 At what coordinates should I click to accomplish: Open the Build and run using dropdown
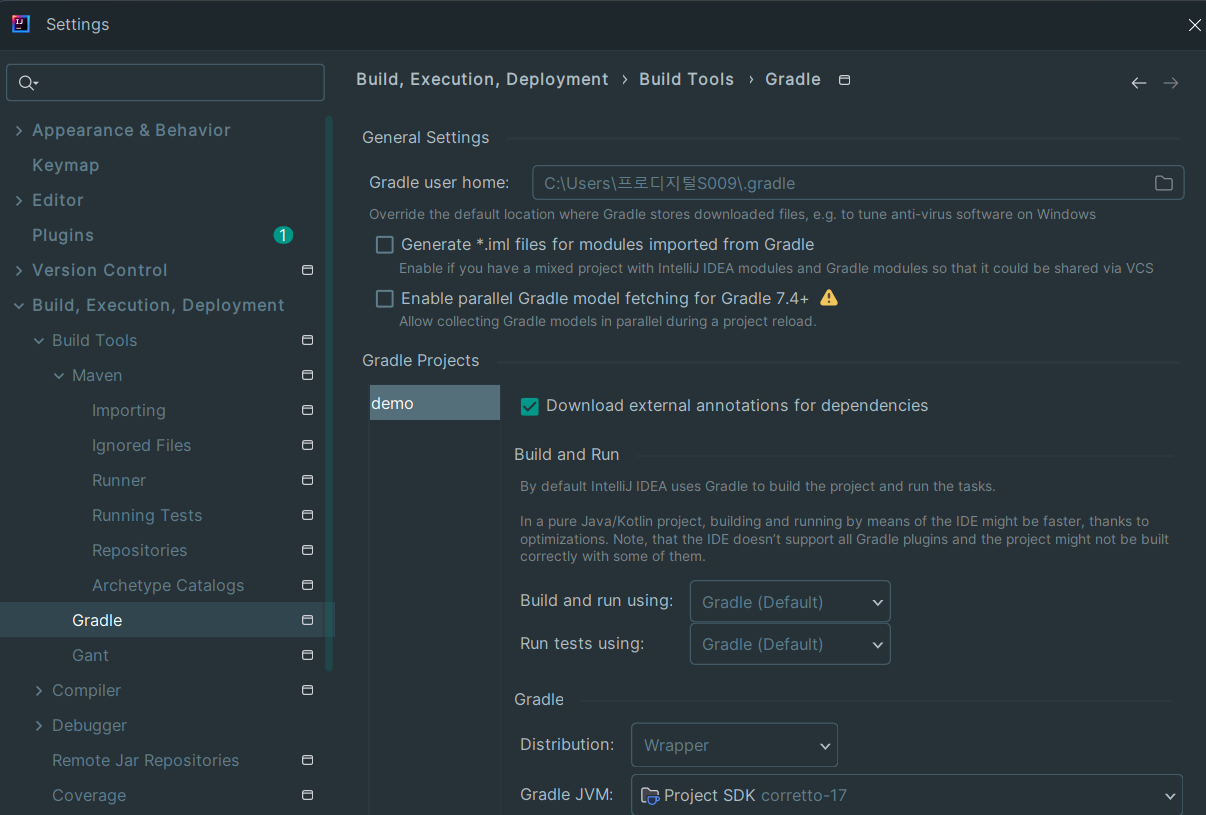point(790,602)
